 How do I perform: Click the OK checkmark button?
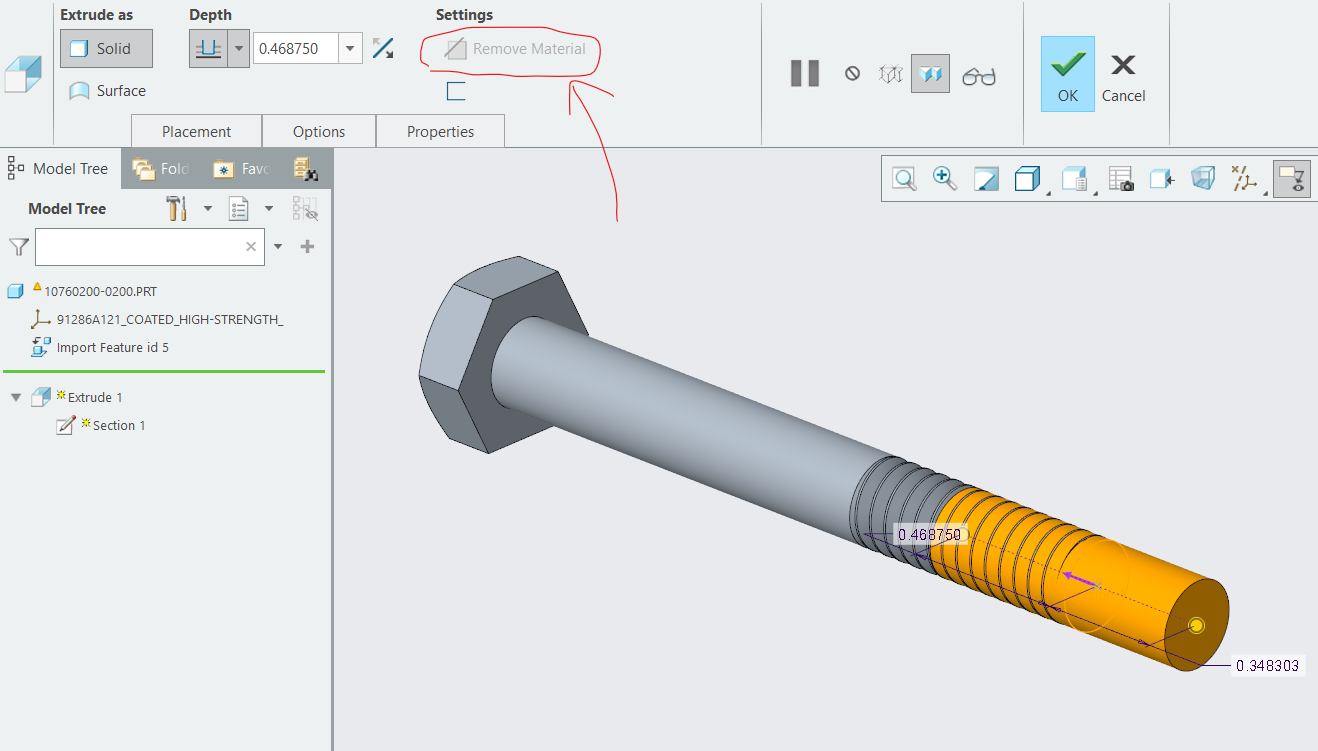(x=1067, y=74)
